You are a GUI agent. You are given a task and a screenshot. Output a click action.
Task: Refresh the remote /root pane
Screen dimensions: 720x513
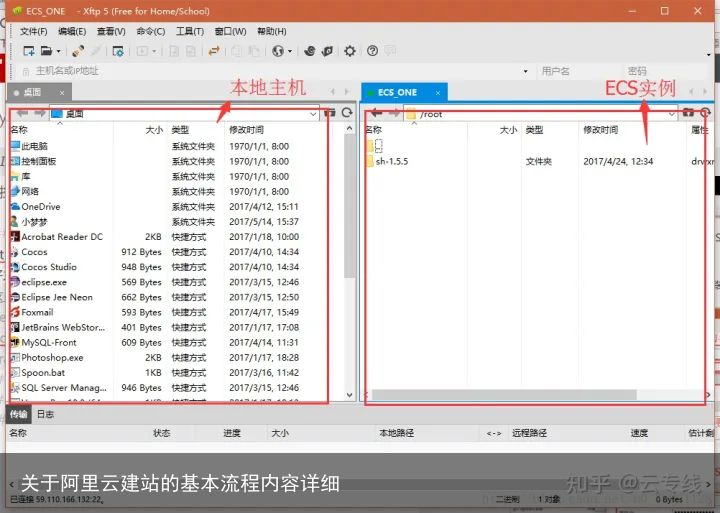click(705, 112)
